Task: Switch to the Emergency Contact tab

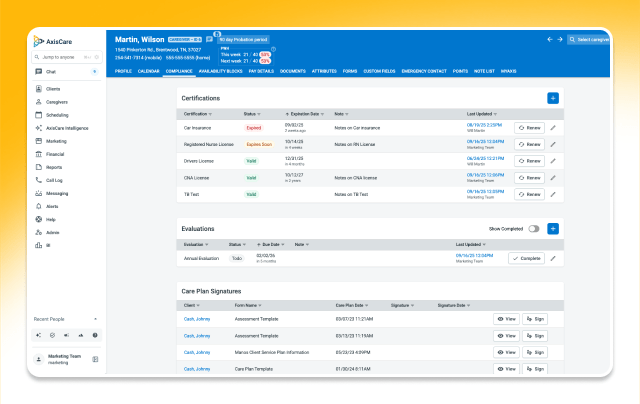Action: [x=424, y=72]
